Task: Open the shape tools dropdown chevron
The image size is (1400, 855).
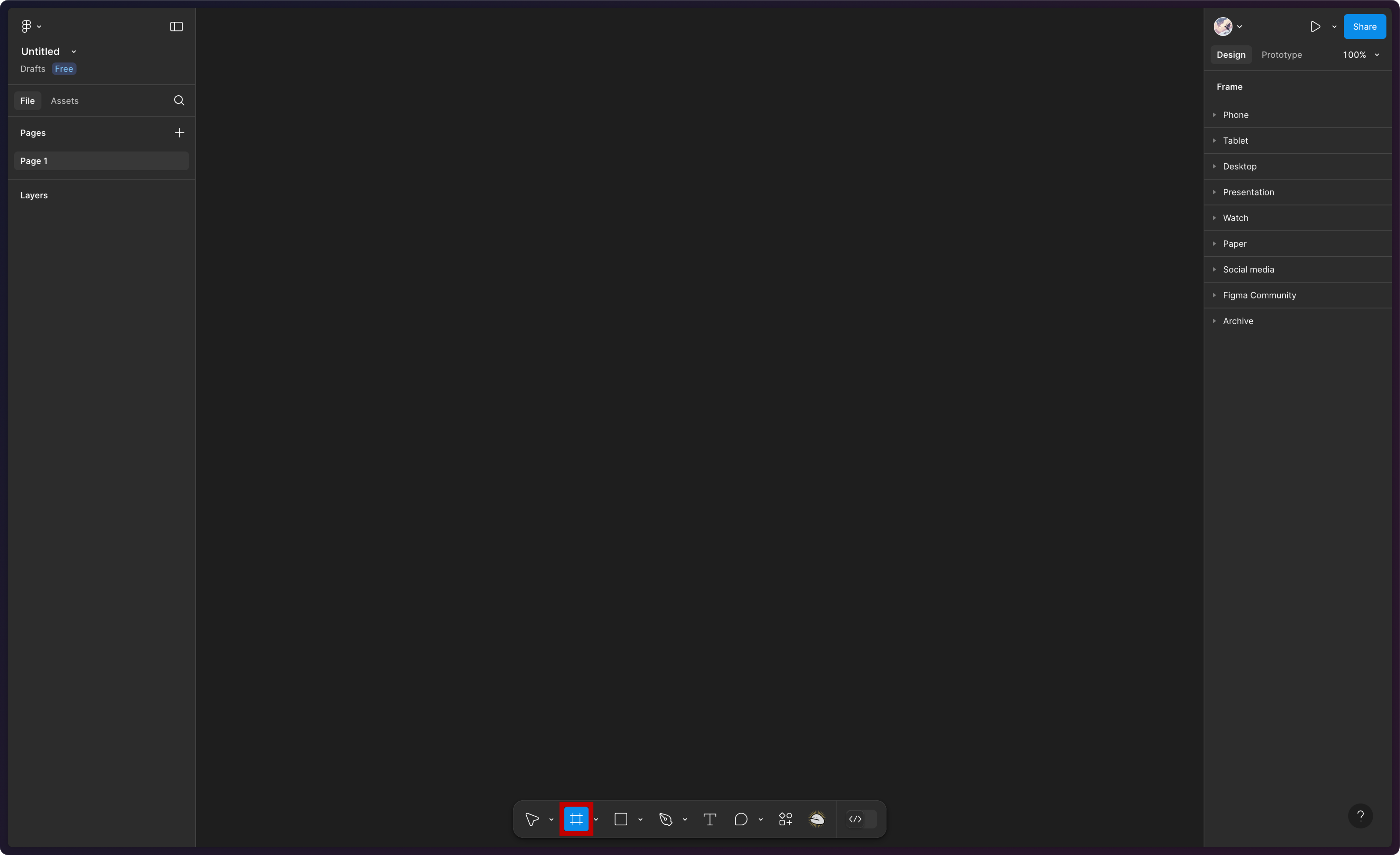Action: pyautogui.click(x=640, y=820)
